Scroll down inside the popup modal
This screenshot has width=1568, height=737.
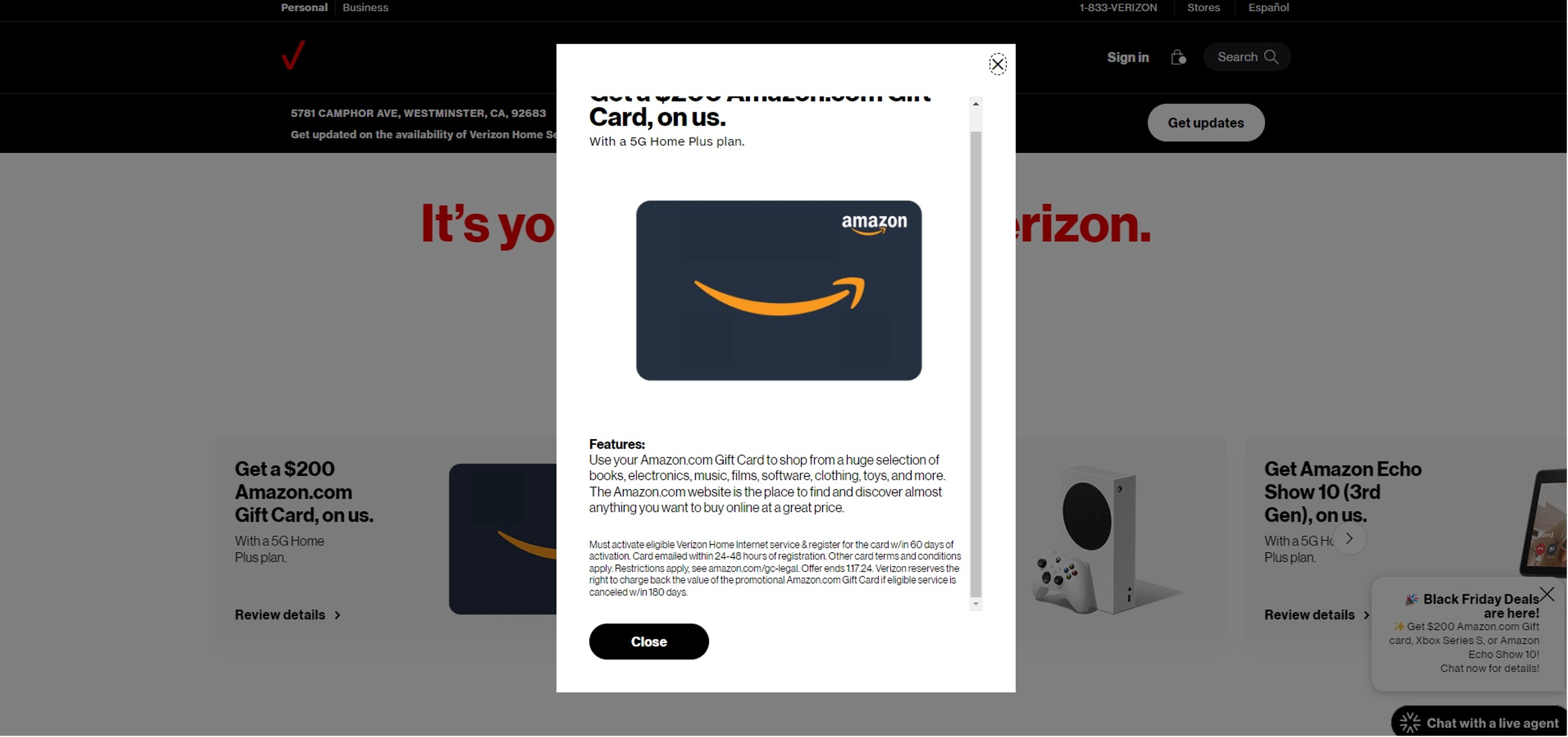coord(975,605)
